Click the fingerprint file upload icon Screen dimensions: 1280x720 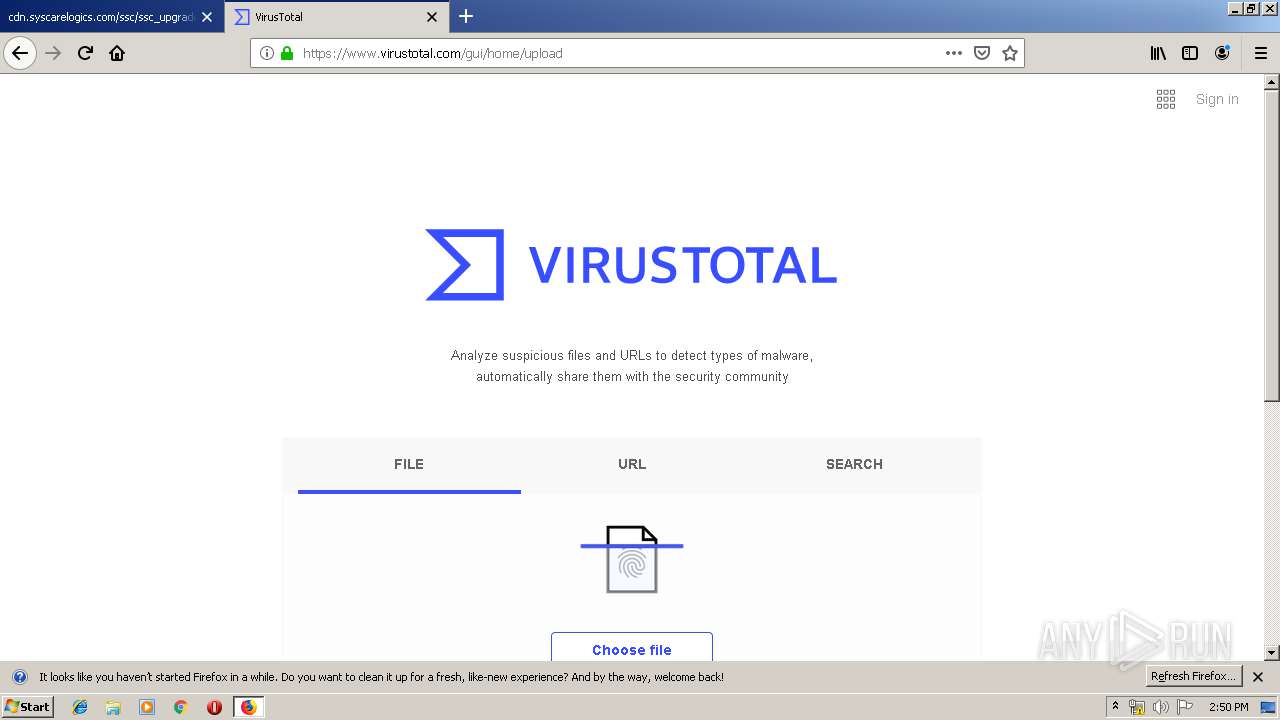(632, 560)
